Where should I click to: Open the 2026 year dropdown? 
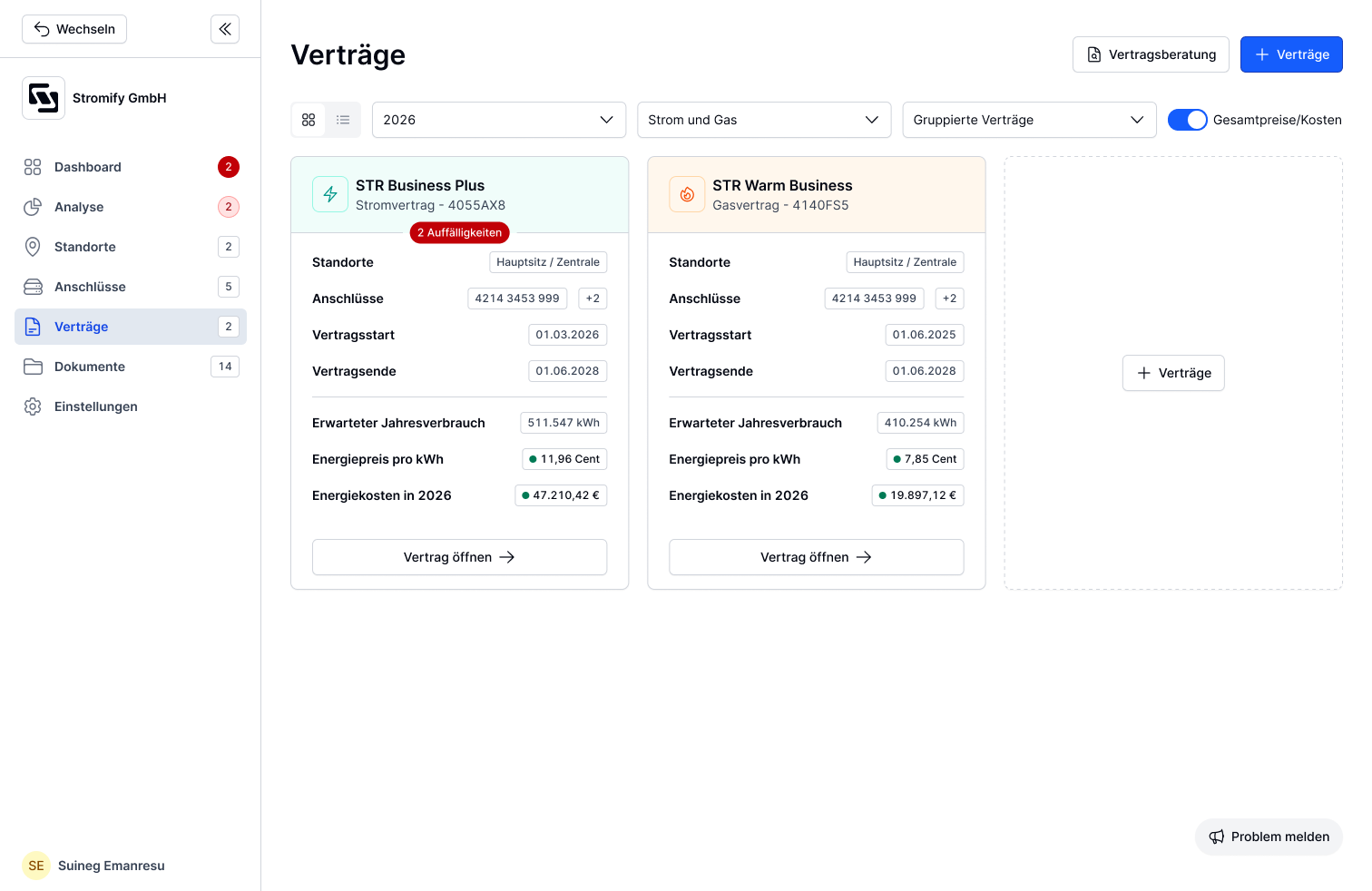499,120
